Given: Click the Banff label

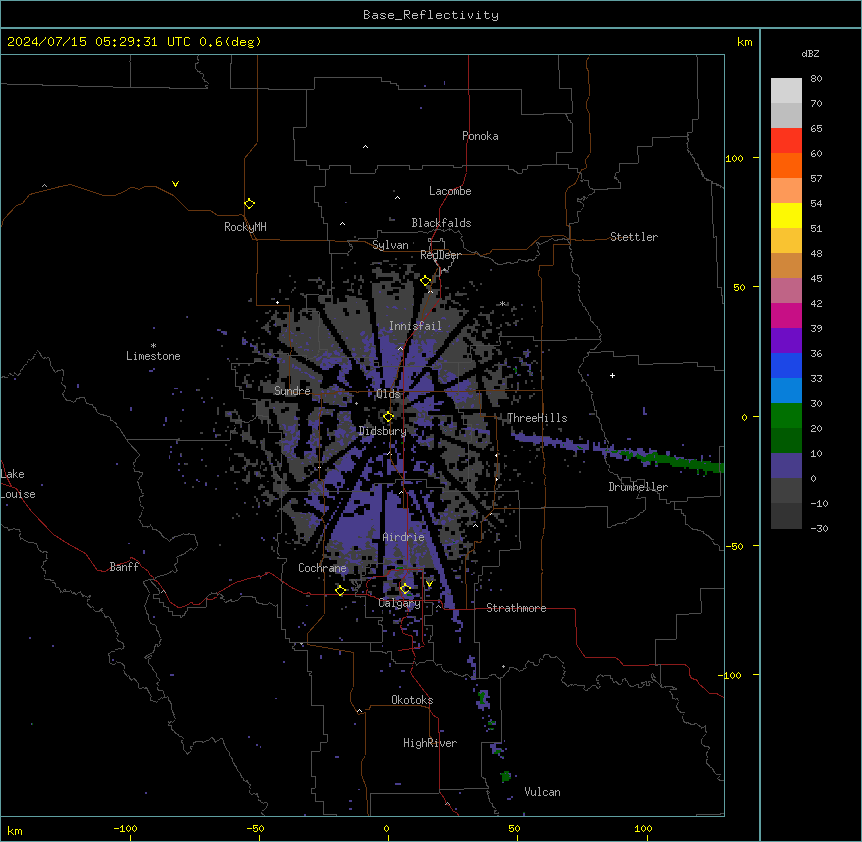Looking at the screenshot, I should click(x=124, y=567).
